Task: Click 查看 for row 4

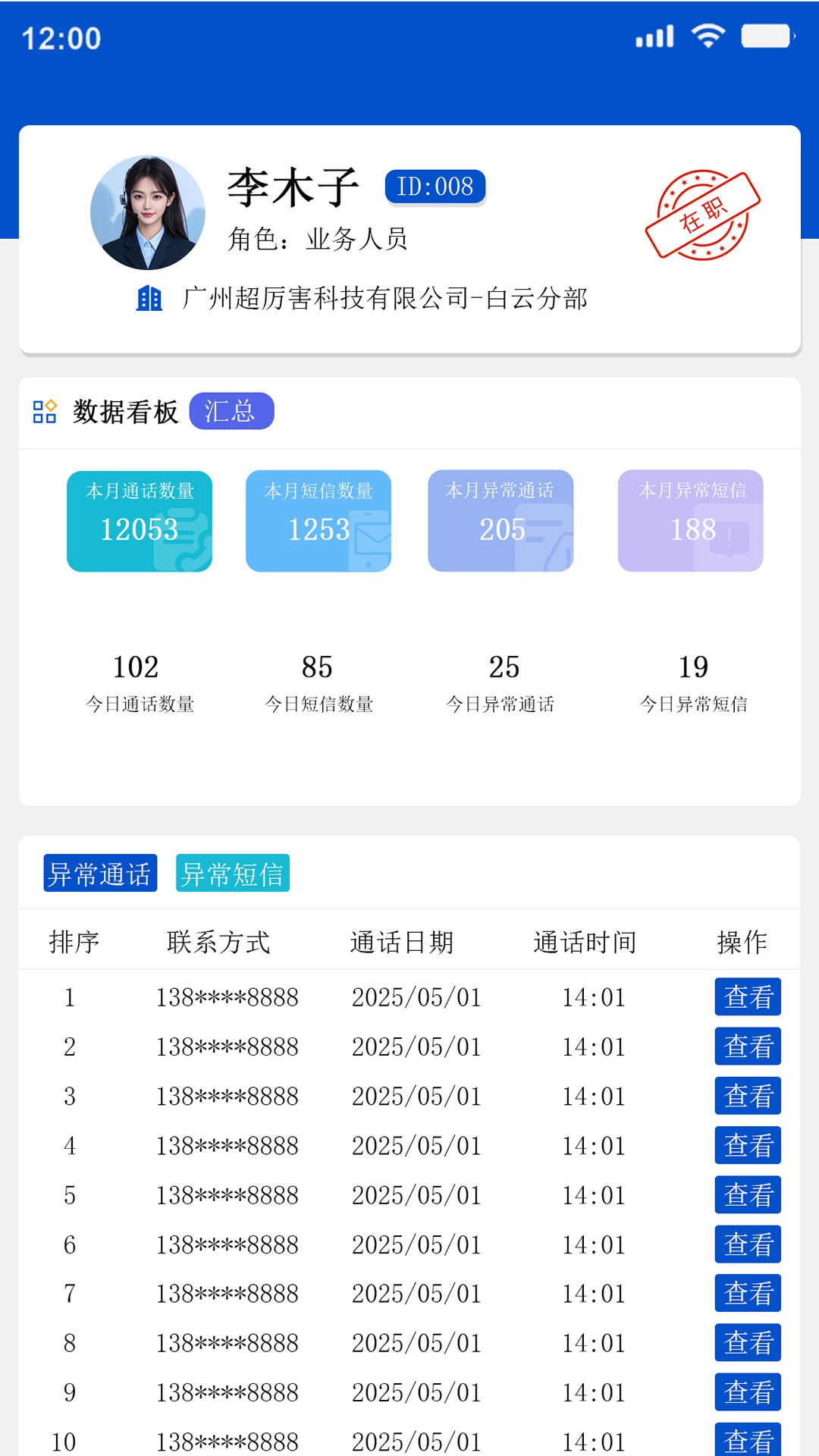Action: (748, 1145)
